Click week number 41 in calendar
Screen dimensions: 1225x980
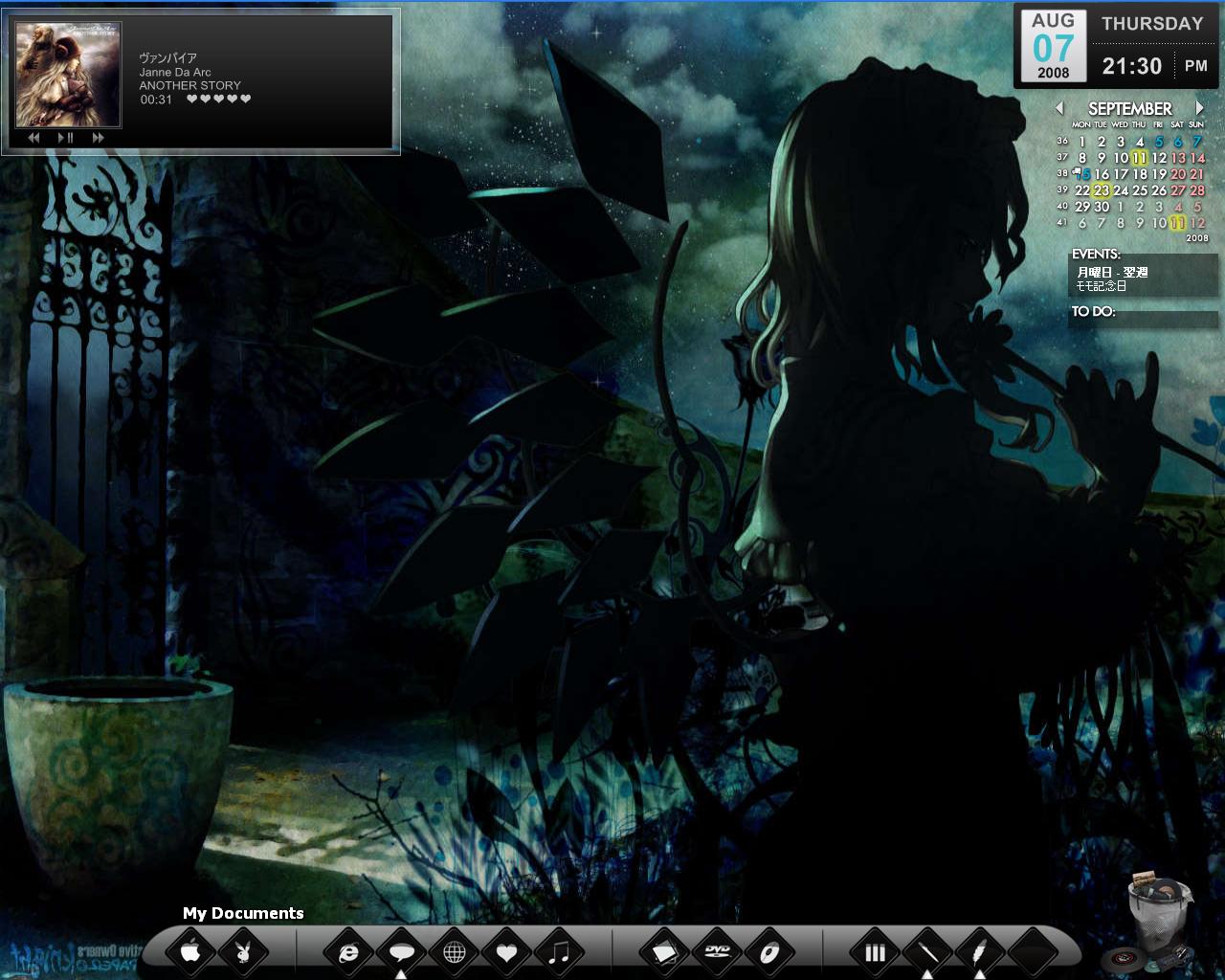pos(1062,222)
